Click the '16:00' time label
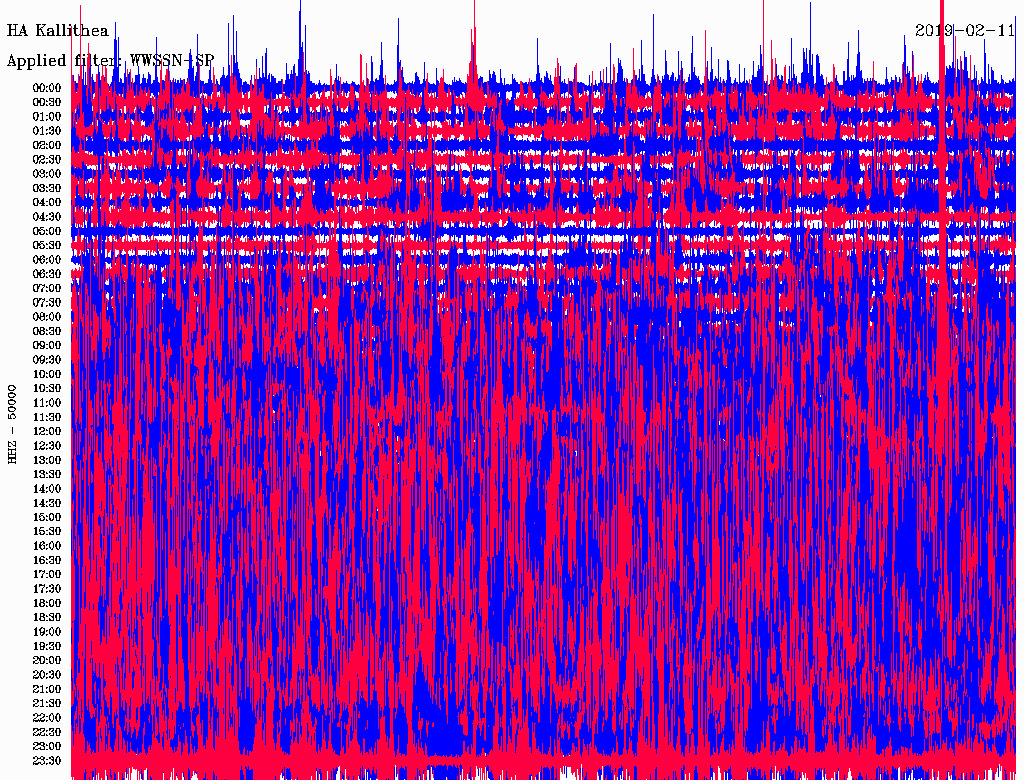The width and height of the screenshot is (1024, 780). tap(47, 546)
